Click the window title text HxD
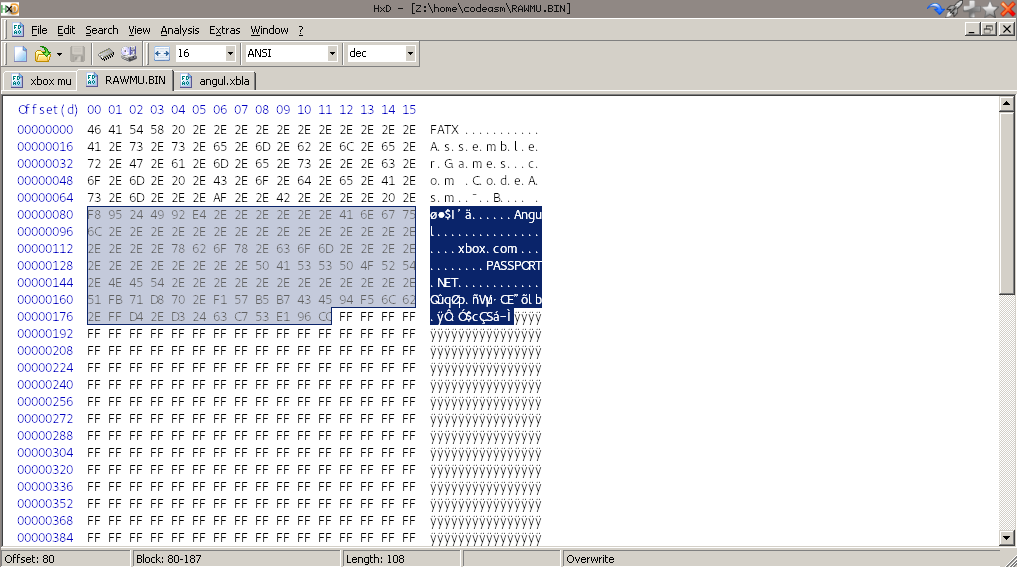This screenshot has width=1017, height=567. pyautogui.click(x=382, y=8)
